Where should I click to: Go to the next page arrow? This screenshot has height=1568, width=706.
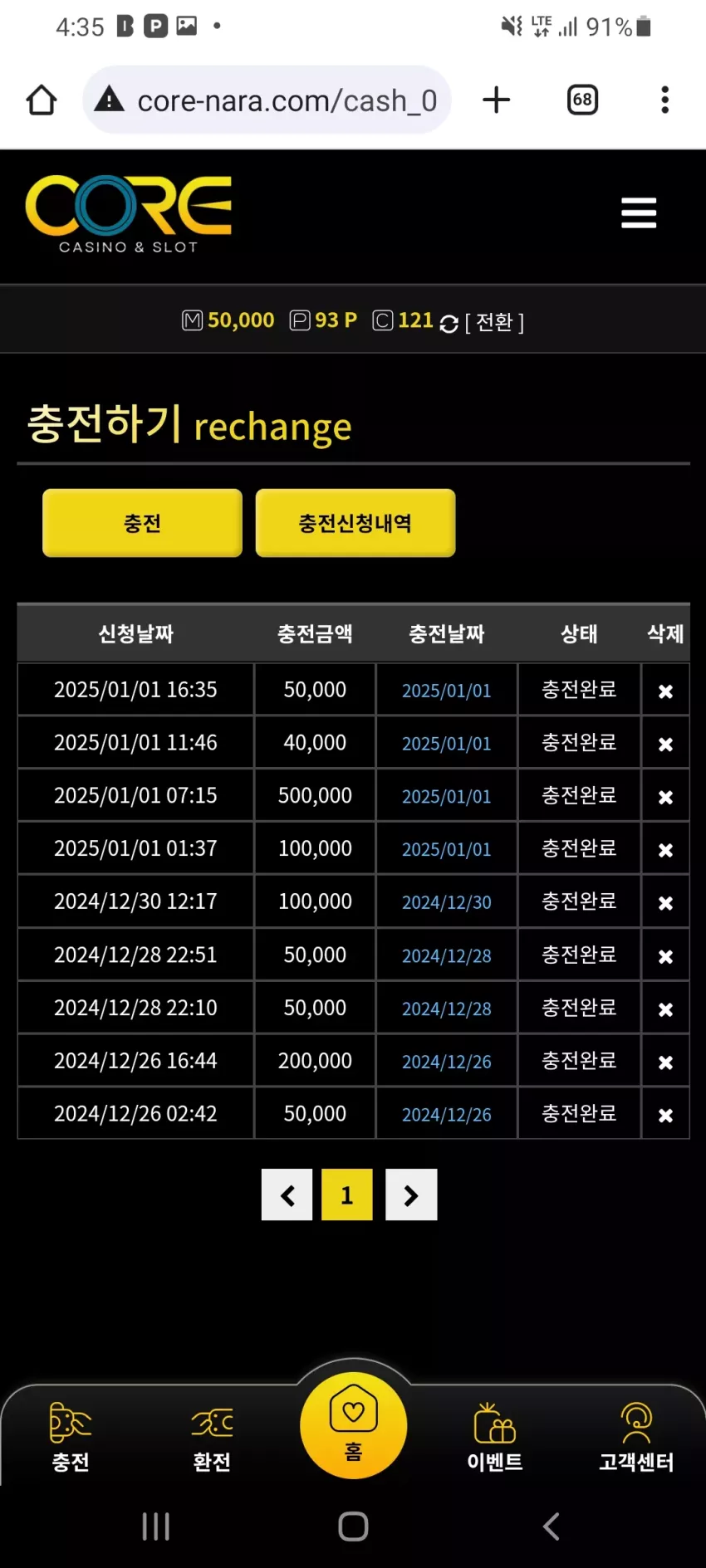pos(411,1195)
